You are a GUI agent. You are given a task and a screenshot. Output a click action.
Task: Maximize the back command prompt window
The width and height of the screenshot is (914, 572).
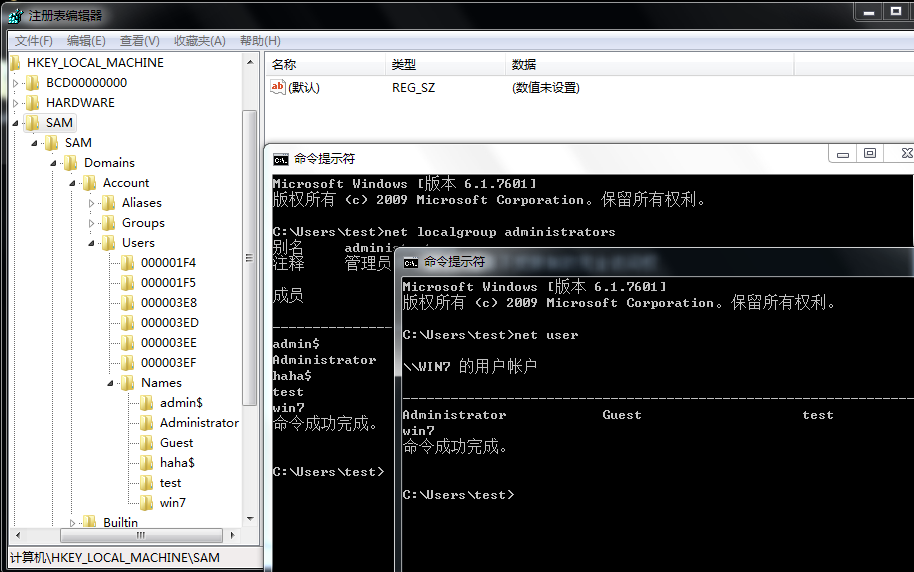(x=870, y=154)
